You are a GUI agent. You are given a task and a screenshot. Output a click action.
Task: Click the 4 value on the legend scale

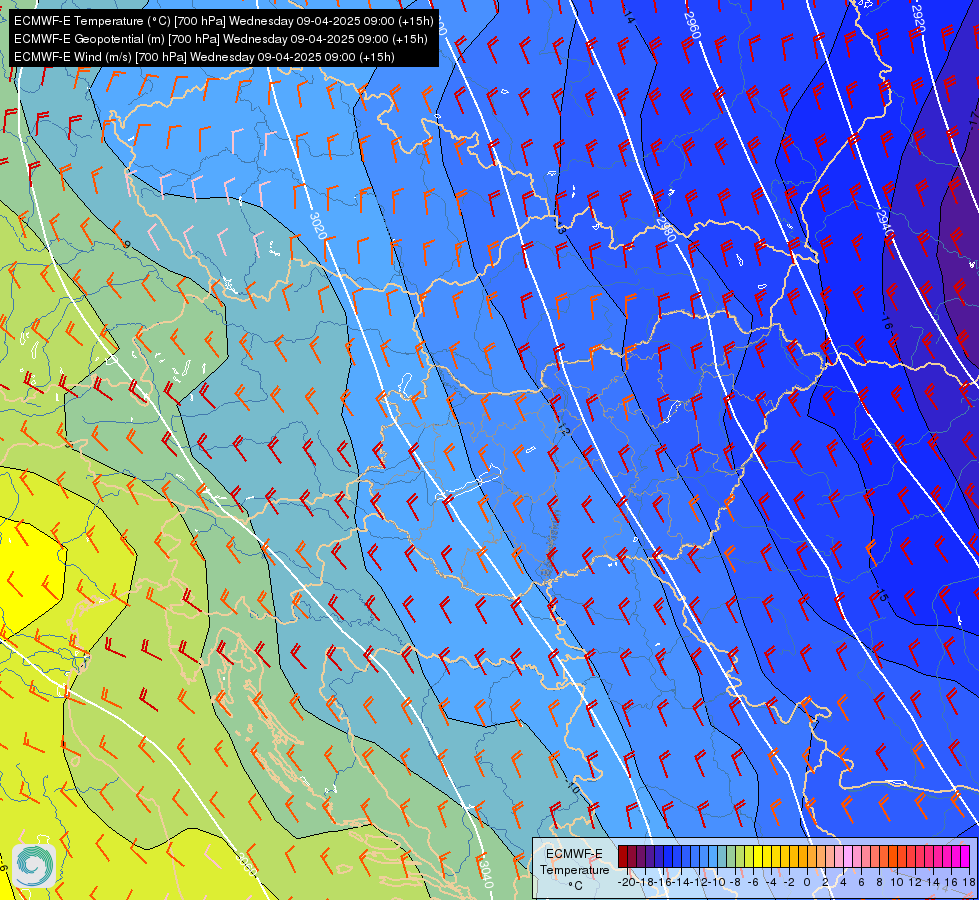point(844,882)
